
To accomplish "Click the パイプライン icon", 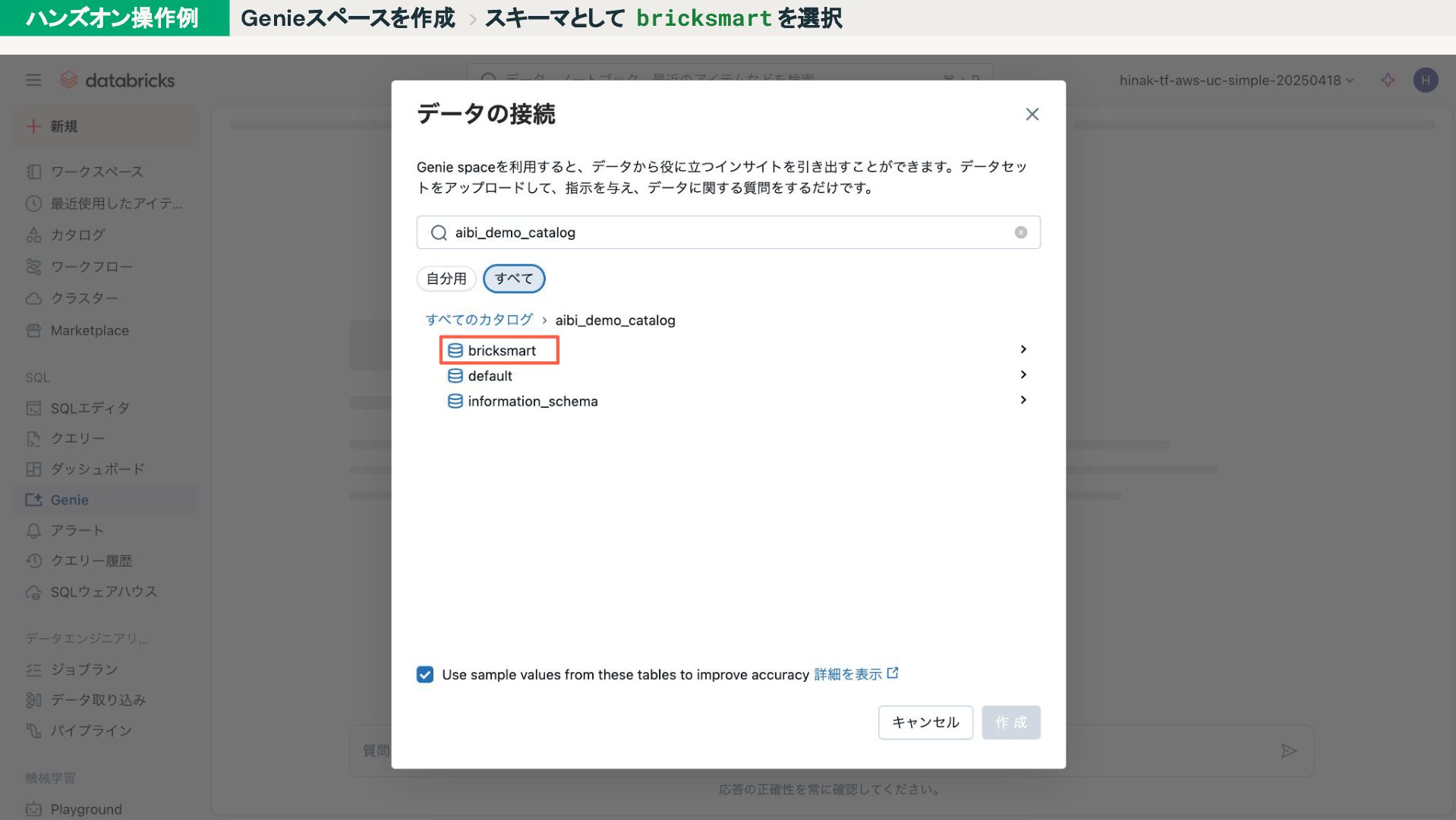I will click(x=33, y=730).
